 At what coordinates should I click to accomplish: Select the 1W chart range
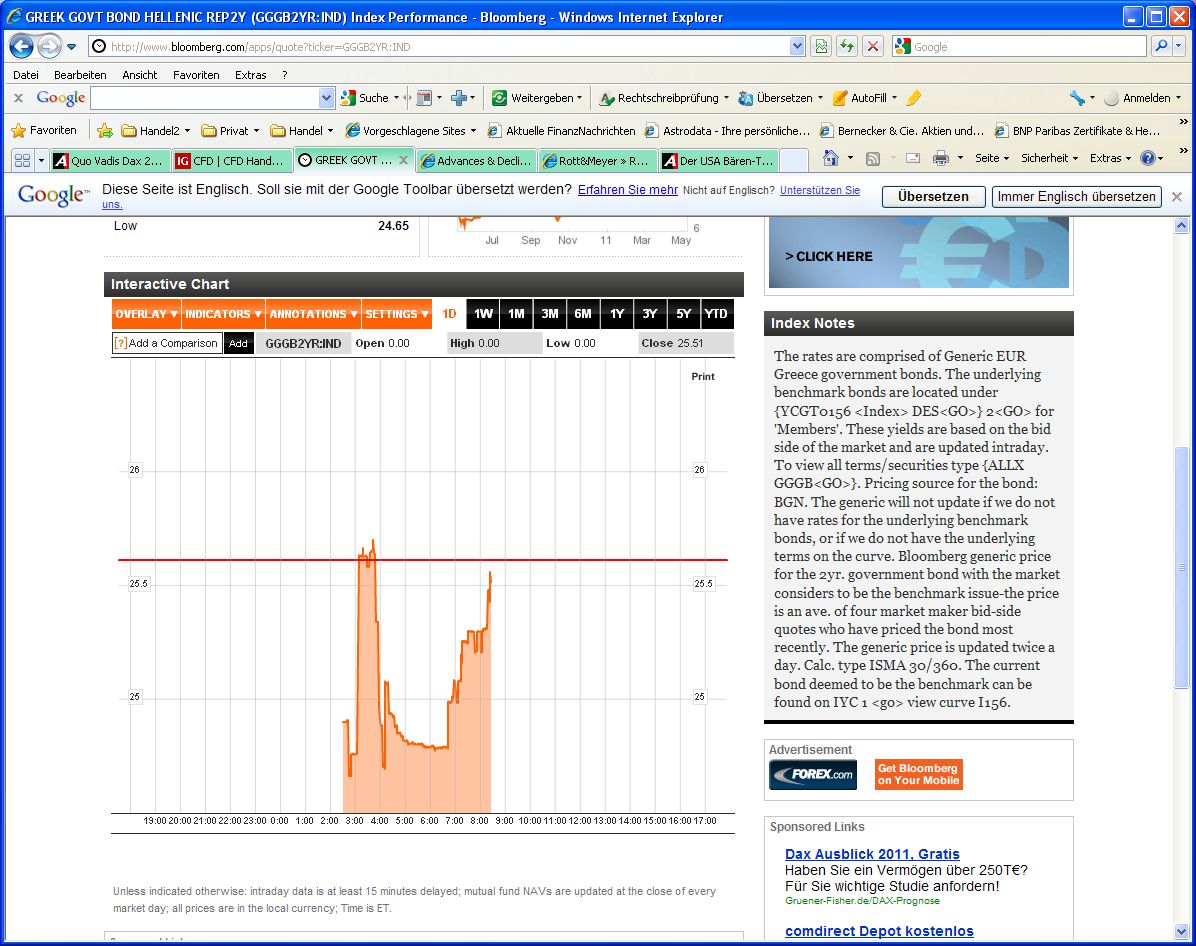[483, 314]
